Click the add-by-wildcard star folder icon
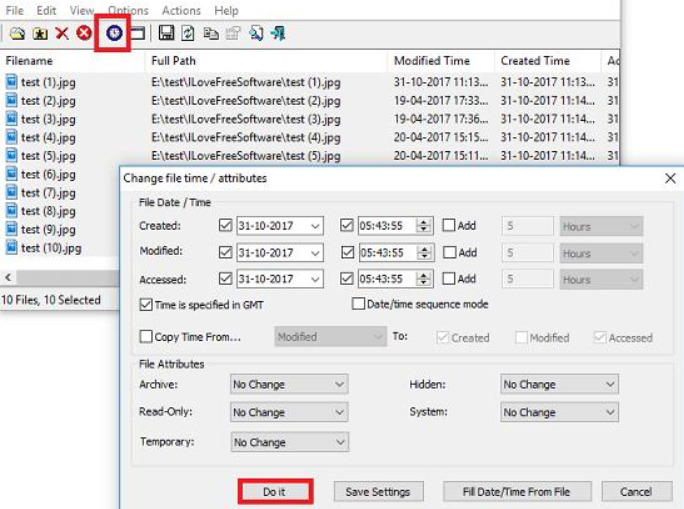The image size is (684, 509). click(40, 33)
